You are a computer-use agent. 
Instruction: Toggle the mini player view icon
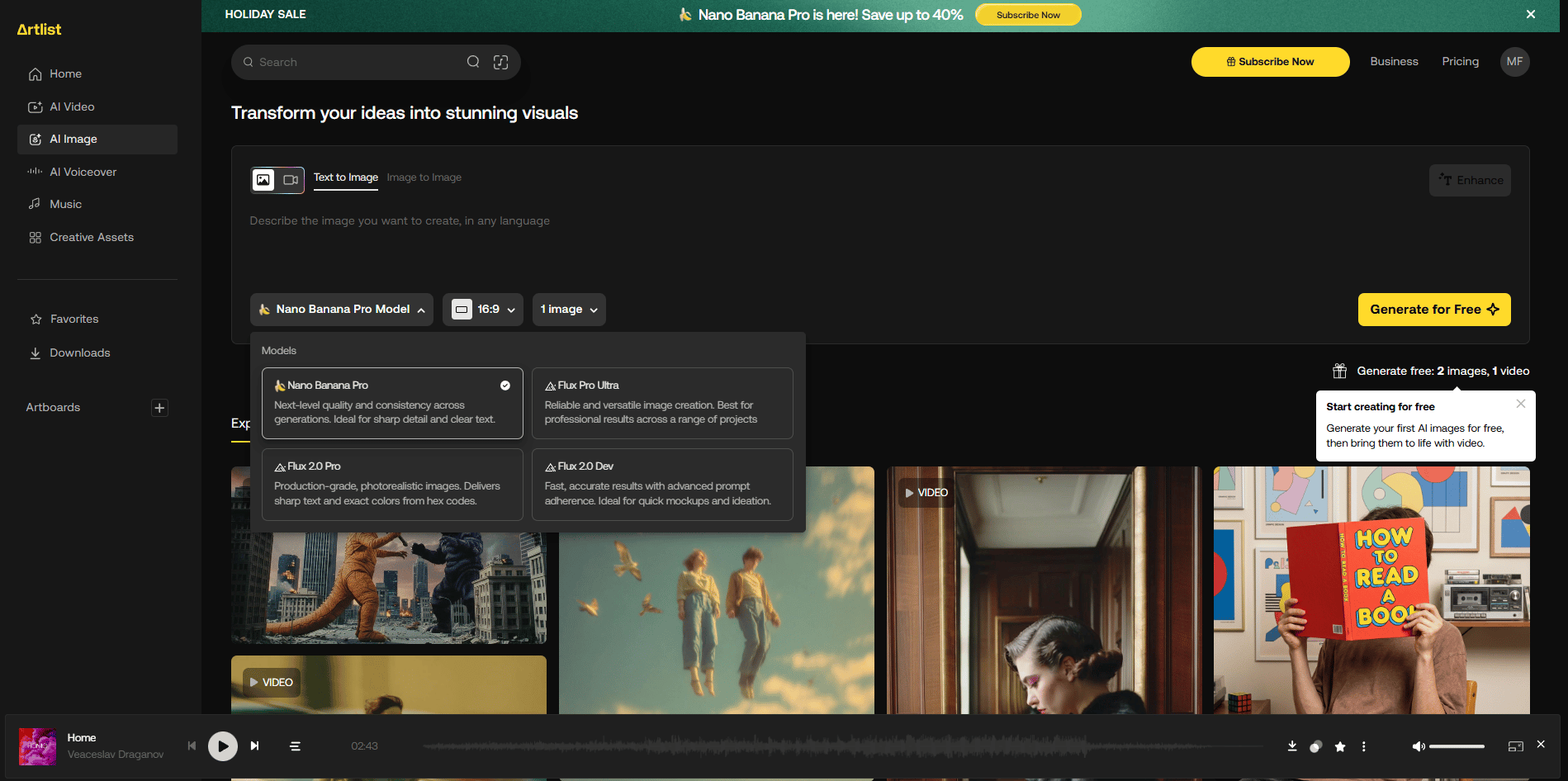tap(1515, 746)
